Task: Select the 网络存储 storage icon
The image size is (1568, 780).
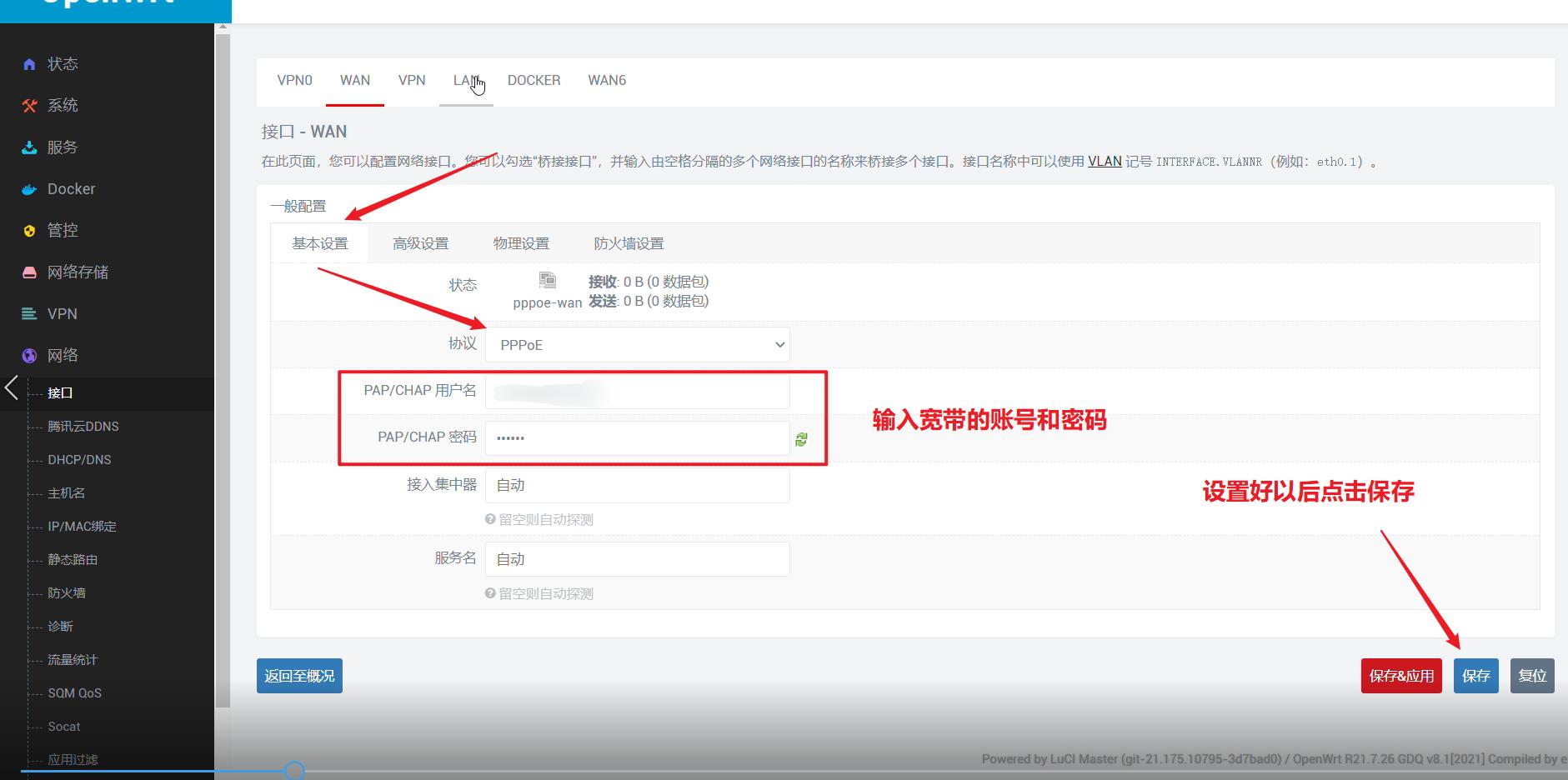Action: click(29, 272)
